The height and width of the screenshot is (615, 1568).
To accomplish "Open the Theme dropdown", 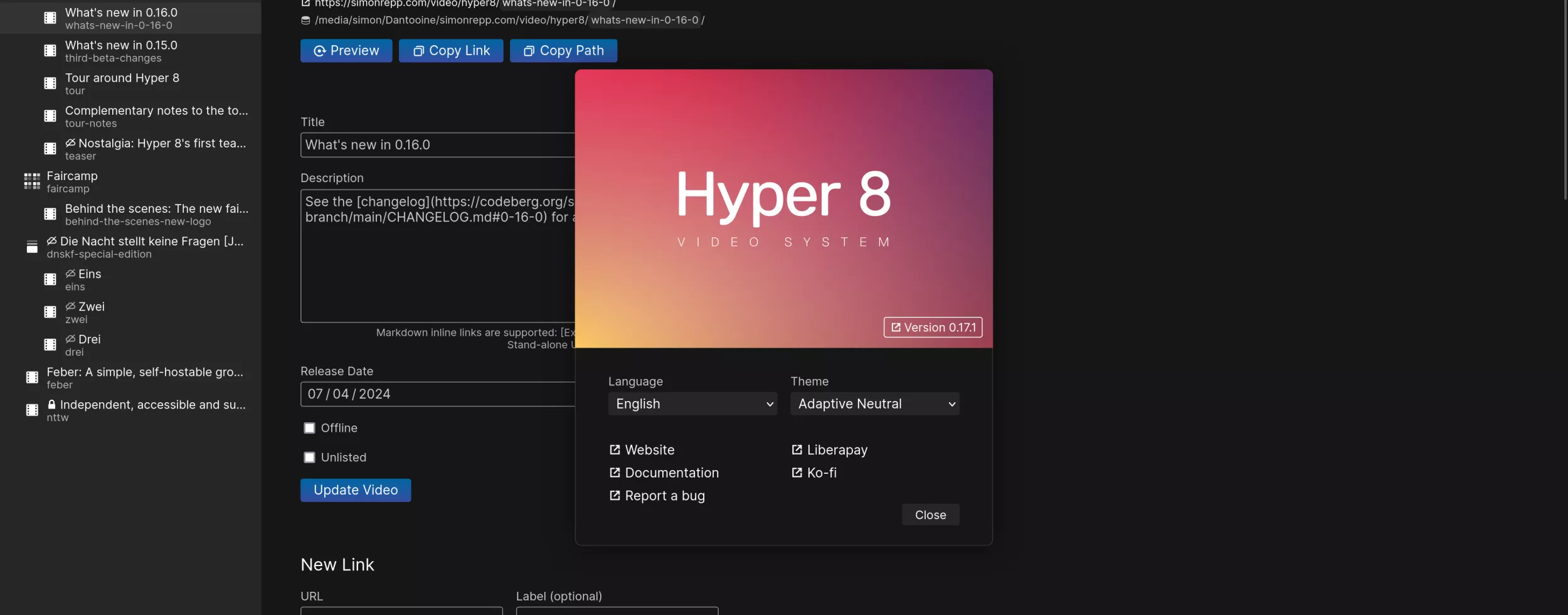I will pos(874,404).
